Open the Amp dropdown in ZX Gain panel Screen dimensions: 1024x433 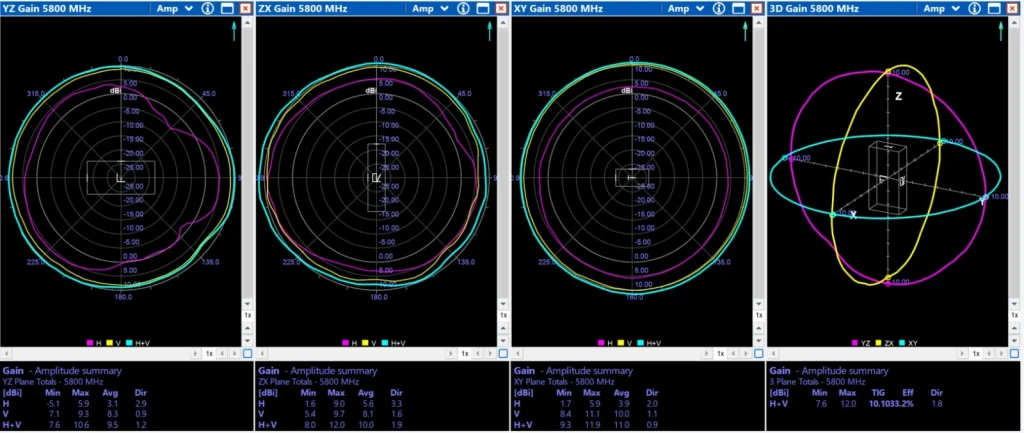pyautogui.click(x=430, y=8)
